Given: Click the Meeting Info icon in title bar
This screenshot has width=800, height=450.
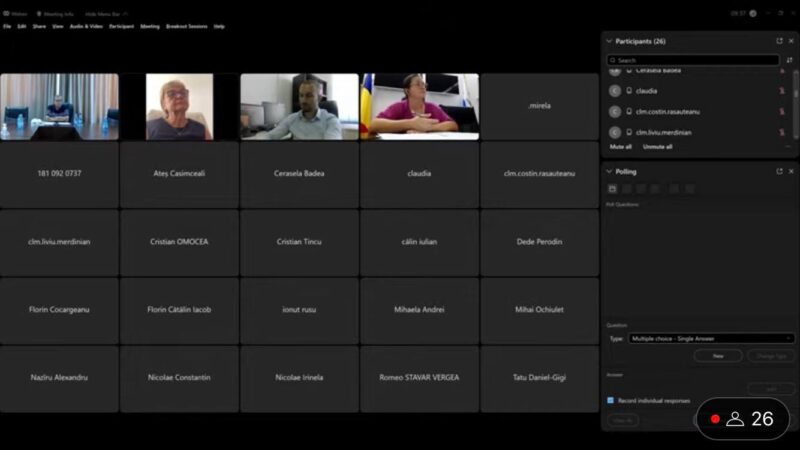Looking at the screenshot, I should 39,14.
